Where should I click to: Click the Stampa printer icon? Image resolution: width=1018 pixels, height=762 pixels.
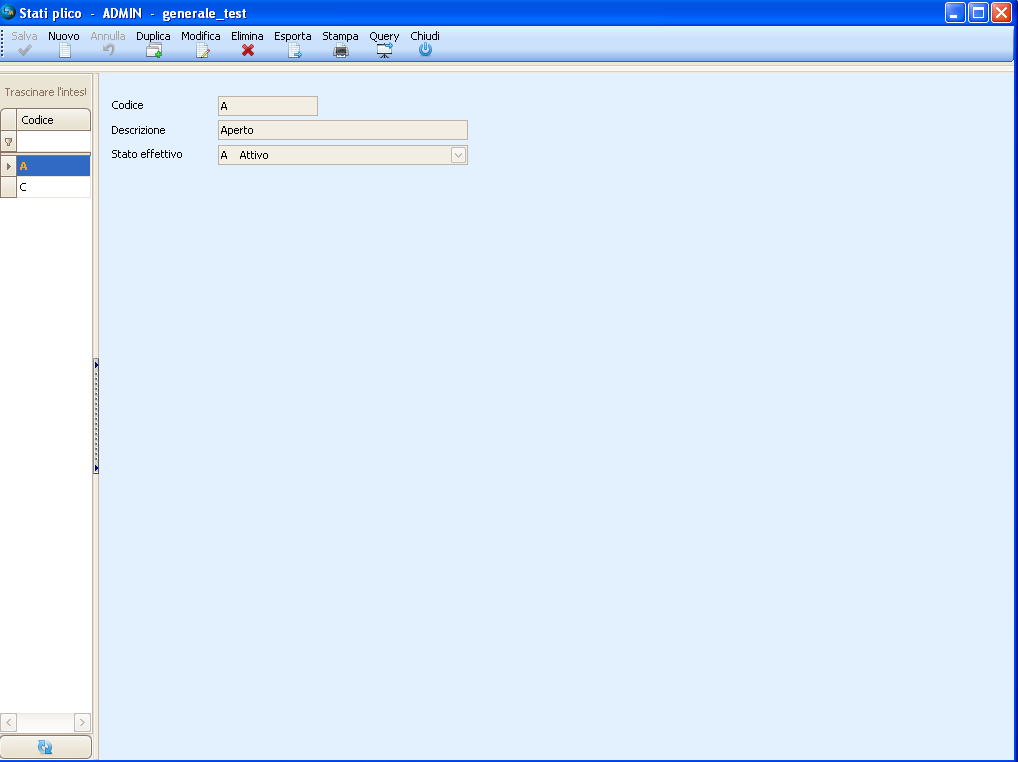click(x=341, y=50)
